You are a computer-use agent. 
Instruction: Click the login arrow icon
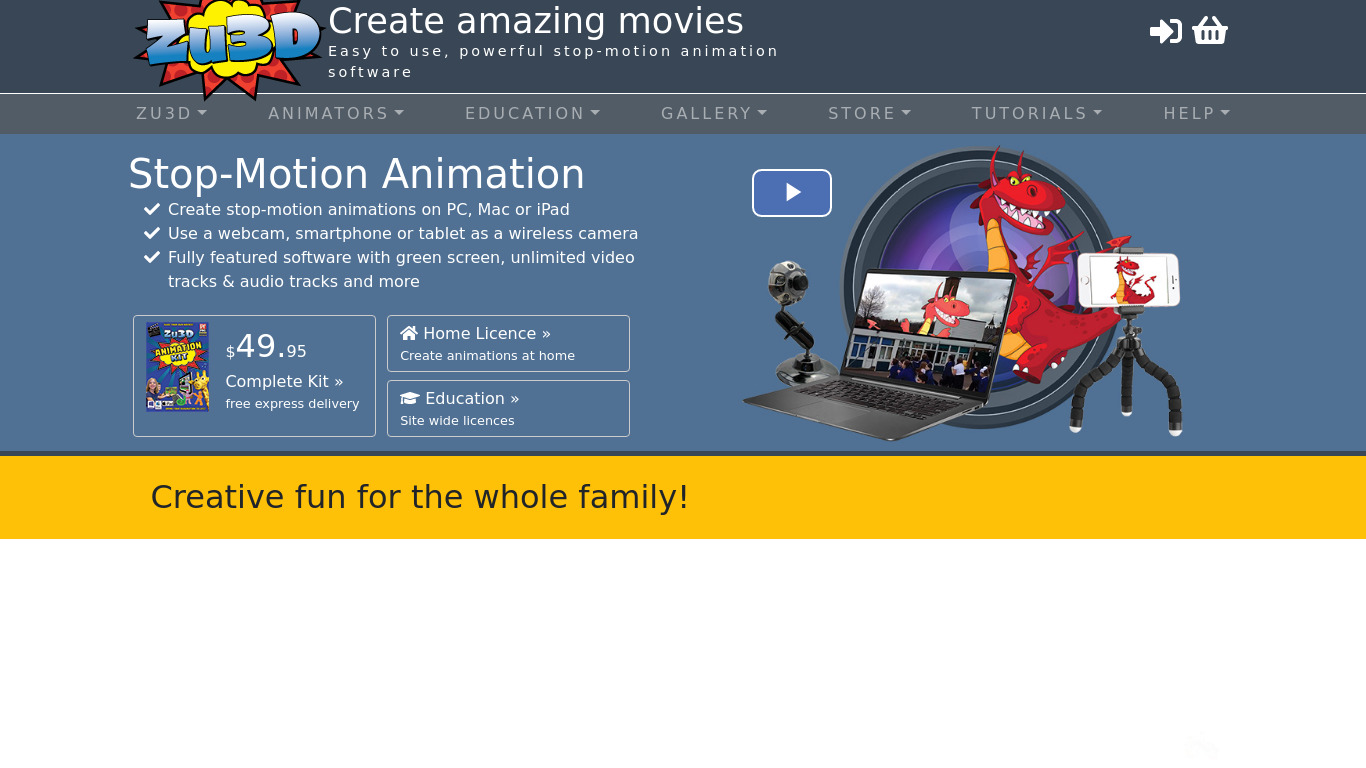click(x=1166, y=32)
